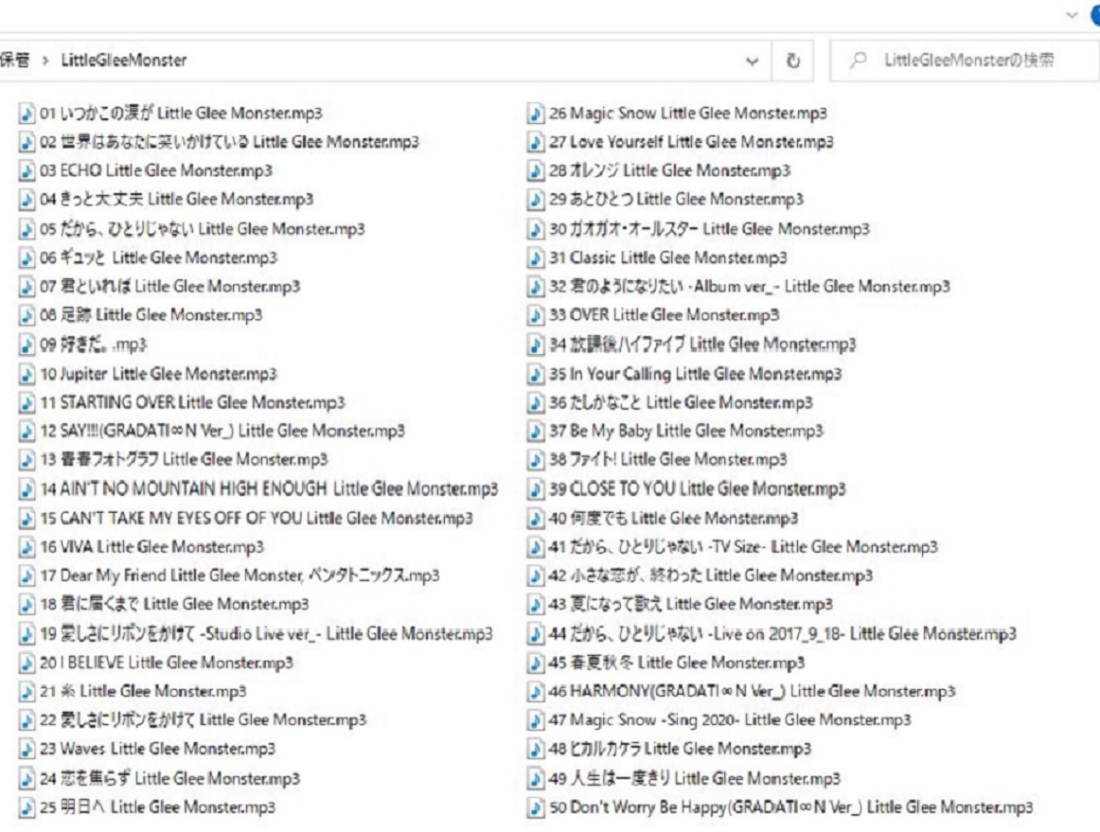Click music icon of 10 Jupiter file
This screenshot has width=1100, height=832.
click(x=27, y=374)
